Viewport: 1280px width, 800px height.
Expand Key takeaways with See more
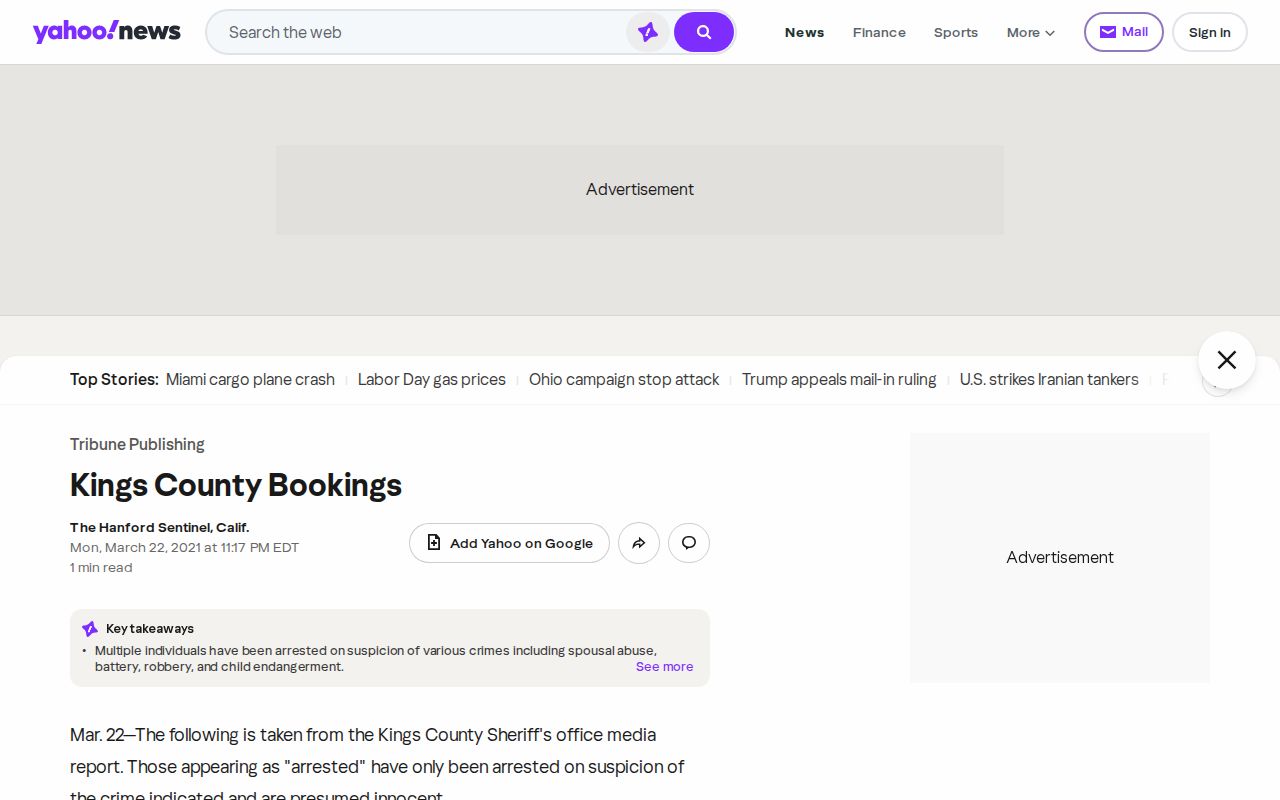point(664,667)
